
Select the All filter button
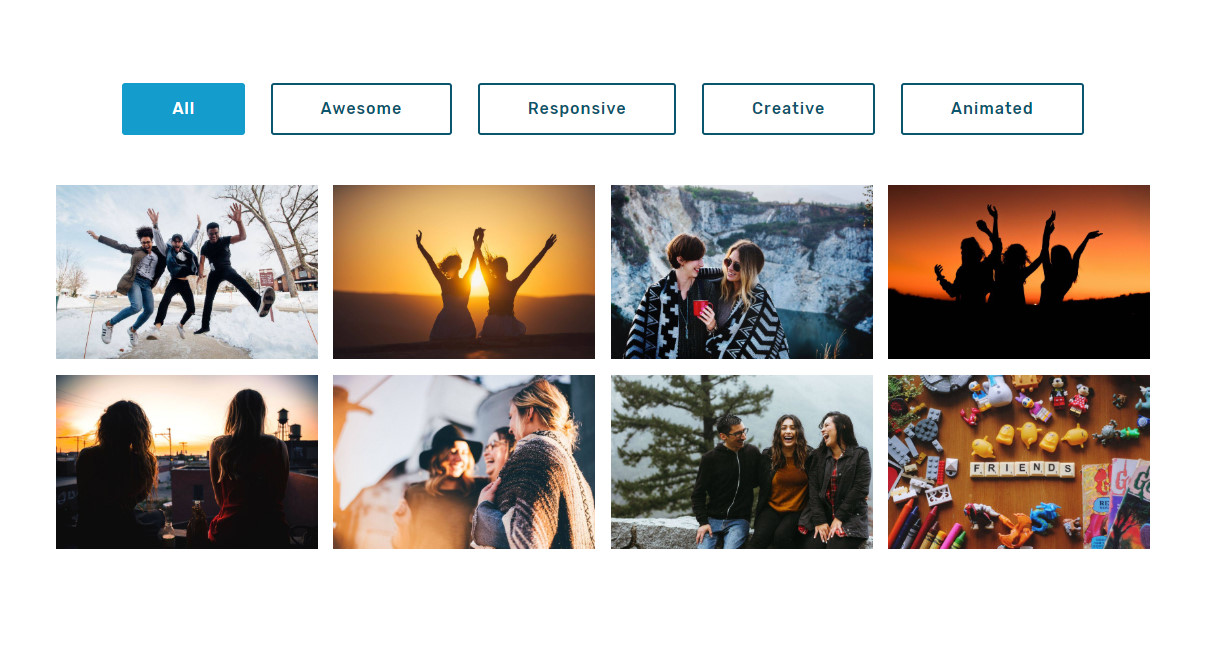(183, 109)
